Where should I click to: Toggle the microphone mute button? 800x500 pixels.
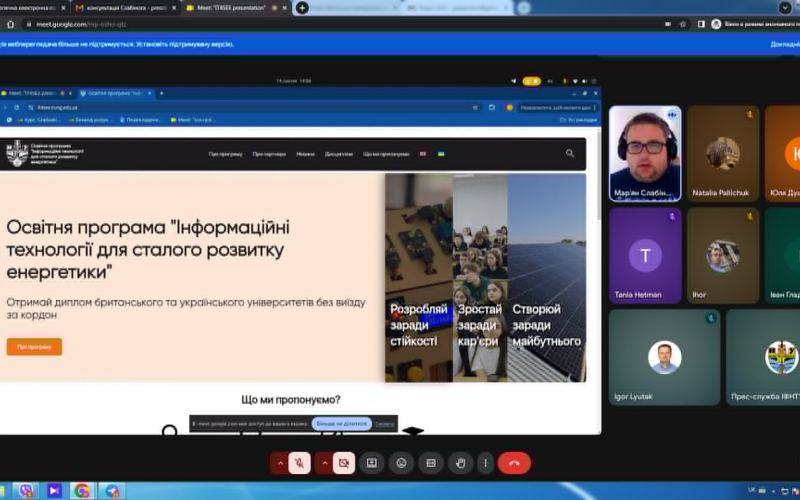(299, 463)
